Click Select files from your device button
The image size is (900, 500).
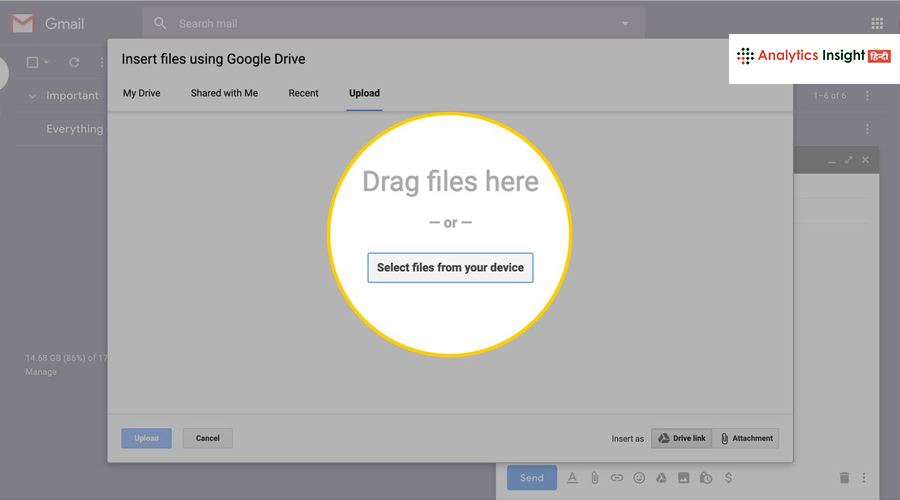[450, 268]
